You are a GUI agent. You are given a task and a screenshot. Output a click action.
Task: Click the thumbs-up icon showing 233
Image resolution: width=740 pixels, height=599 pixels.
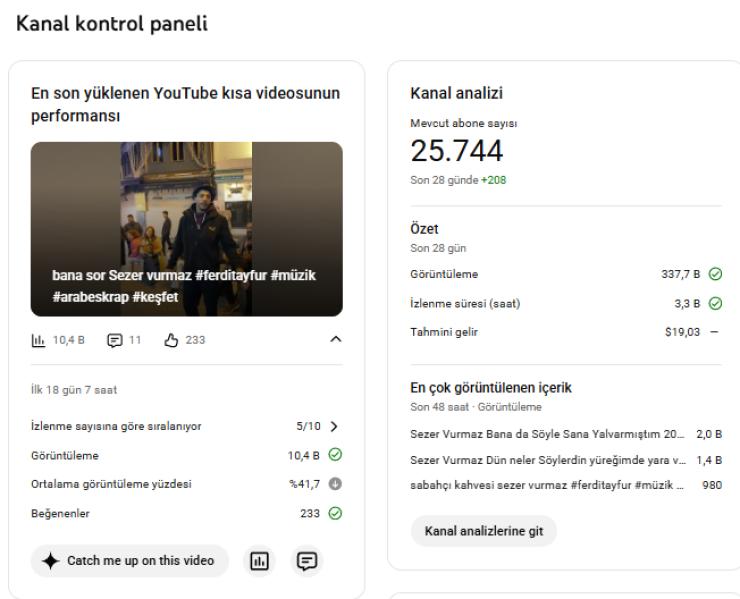click(170, 339)
